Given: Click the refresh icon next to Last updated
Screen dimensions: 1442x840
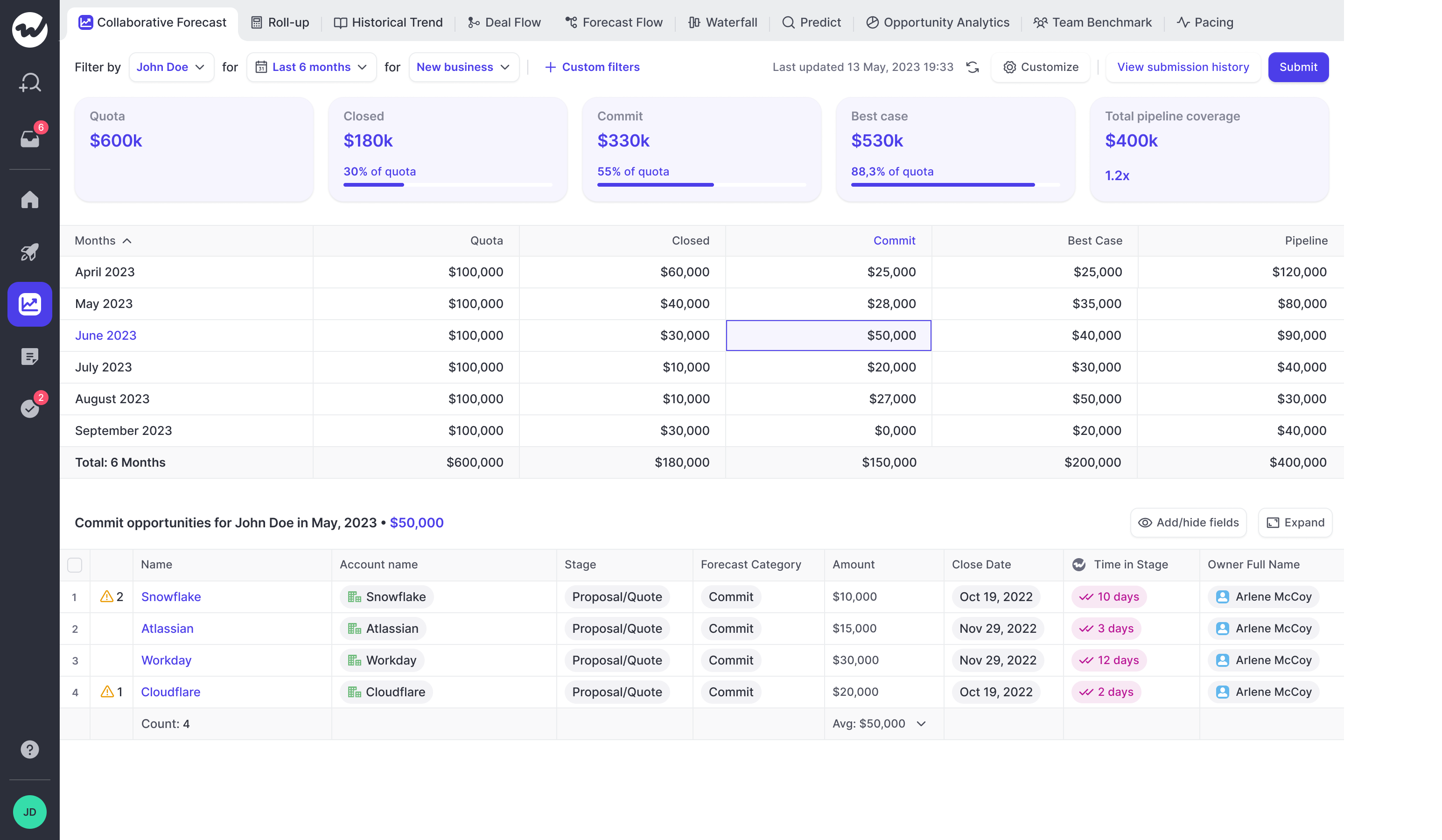Looking at the screenshot, I should click(972, 67).
